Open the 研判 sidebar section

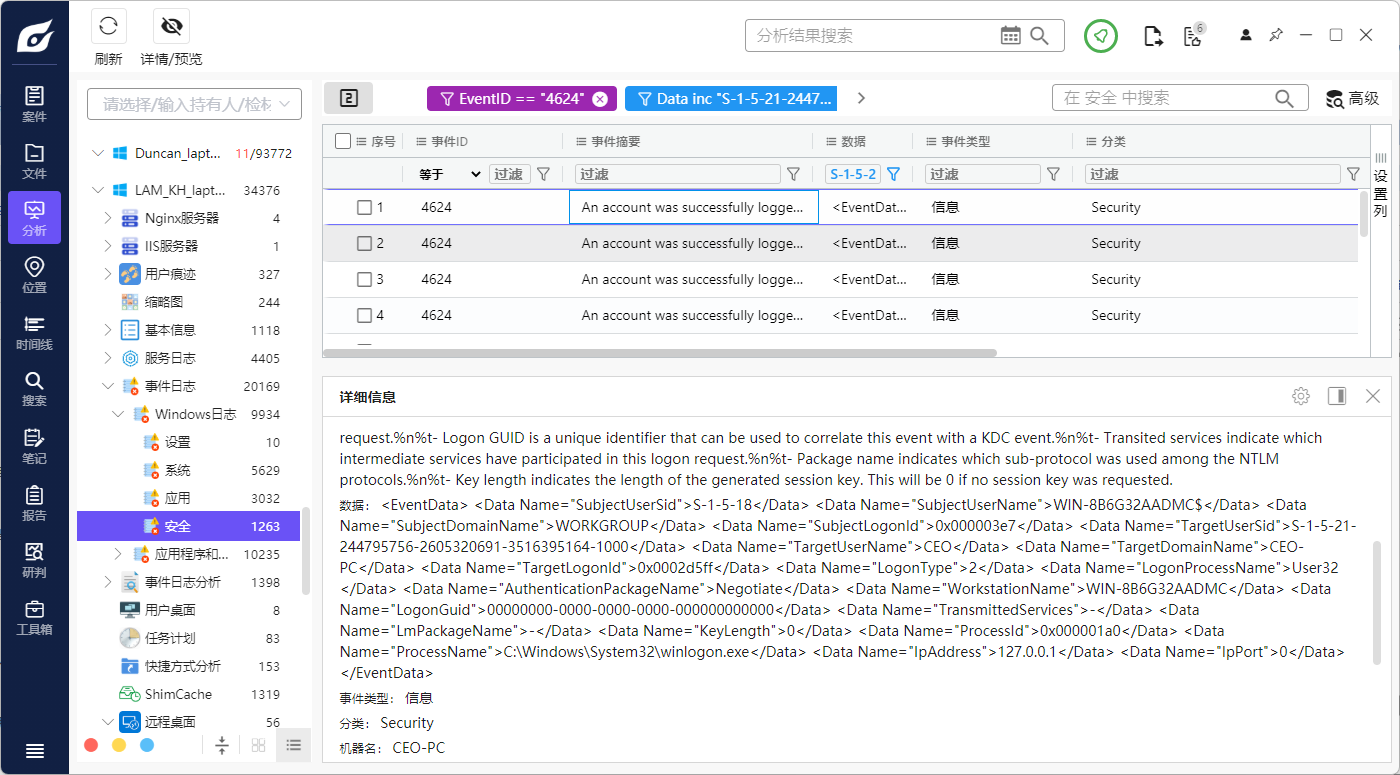tap(34, 559)
